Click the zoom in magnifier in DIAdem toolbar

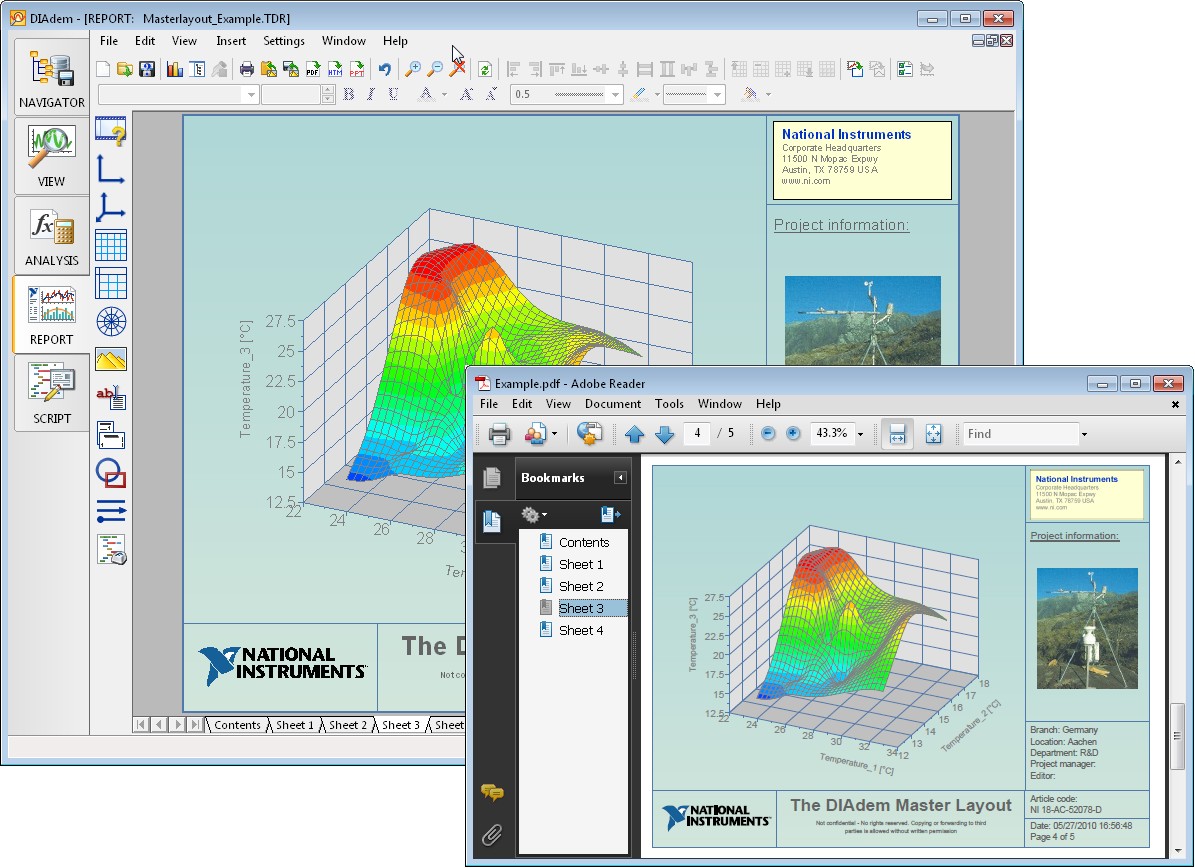click(412, 69)
